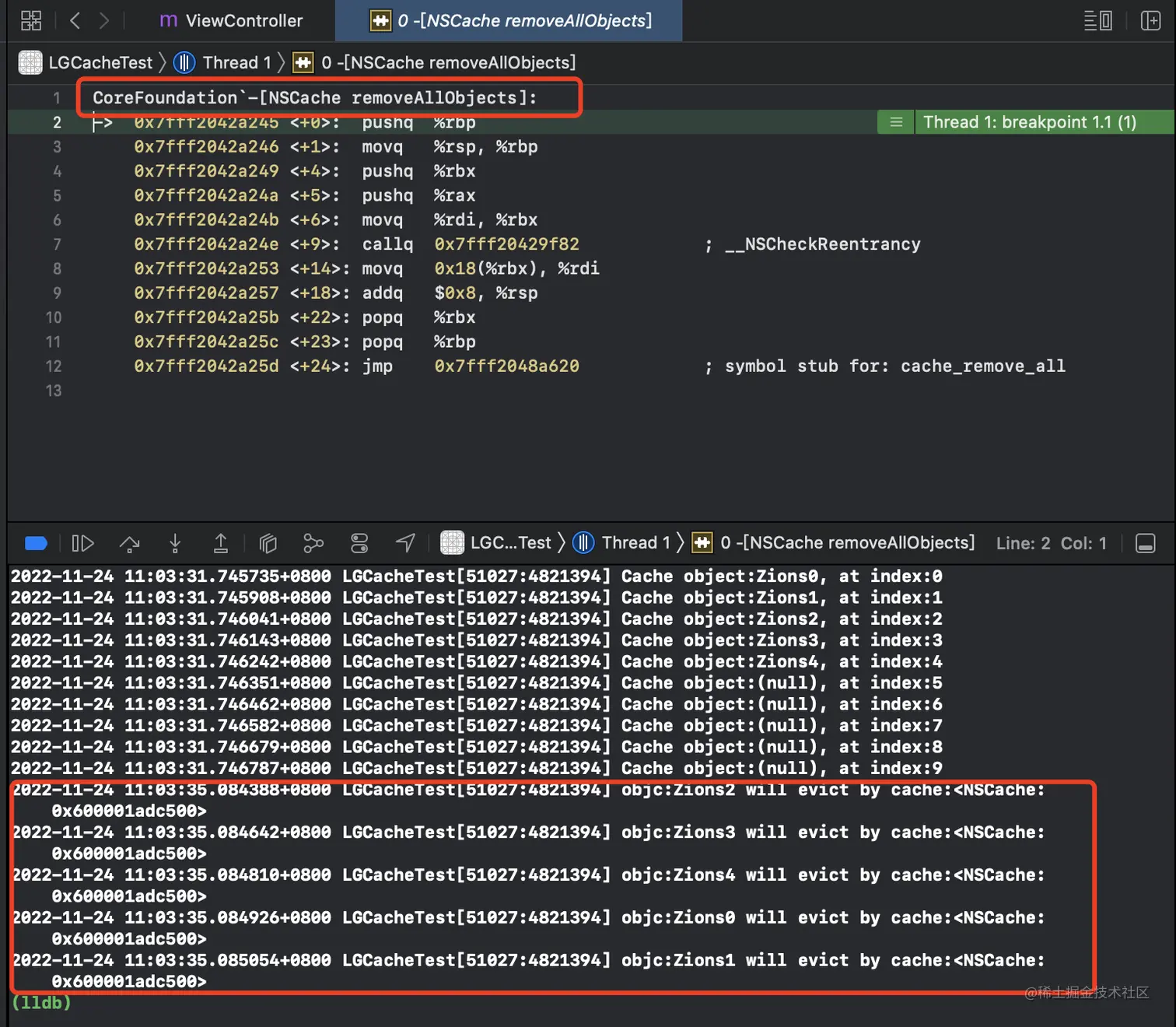Click stack frame icon in debug bar
The height and width of the screenshot is (1027, 1176).
point(702,542)
